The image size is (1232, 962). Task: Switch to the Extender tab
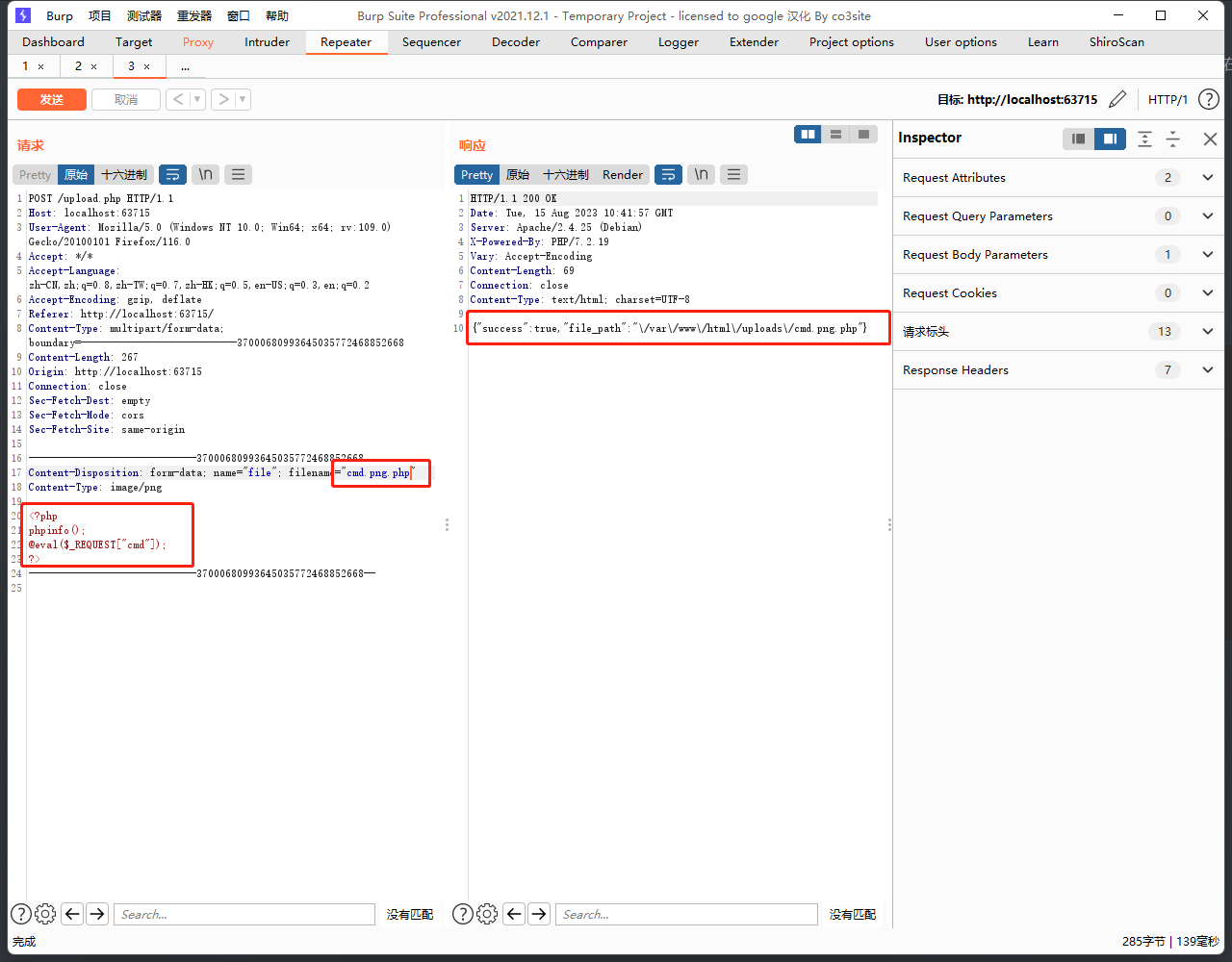(x=755, y=41)
